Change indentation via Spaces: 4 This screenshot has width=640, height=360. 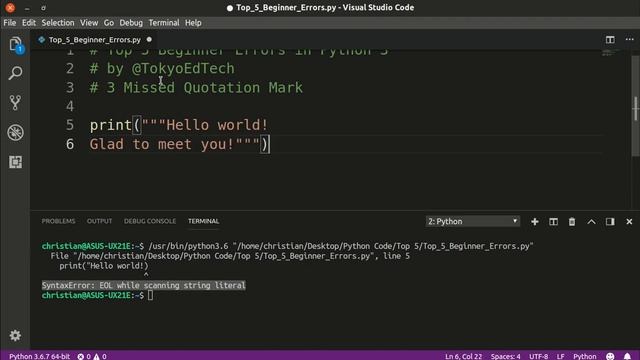coord(505,356)
